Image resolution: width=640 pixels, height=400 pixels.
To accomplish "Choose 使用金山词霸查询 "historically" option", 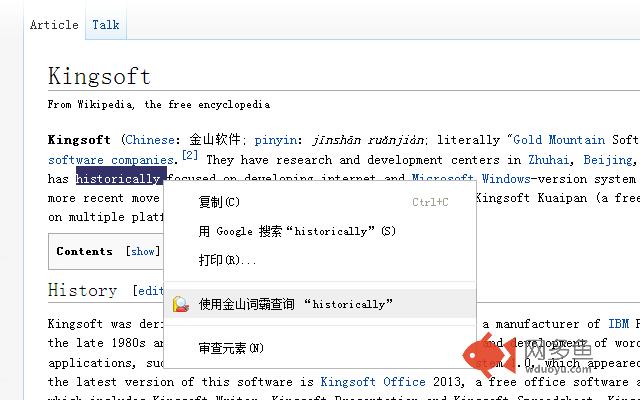I will [x=320, y=304].
